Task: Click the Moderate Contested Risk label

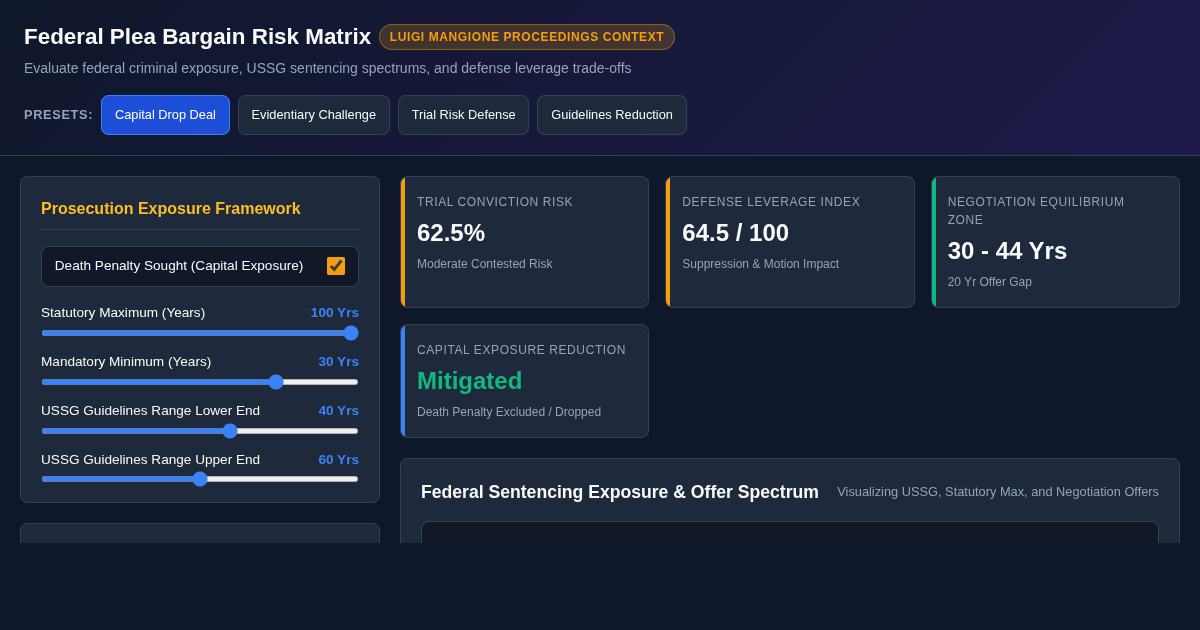Action: pyautogui.click(x=485, y=264)
